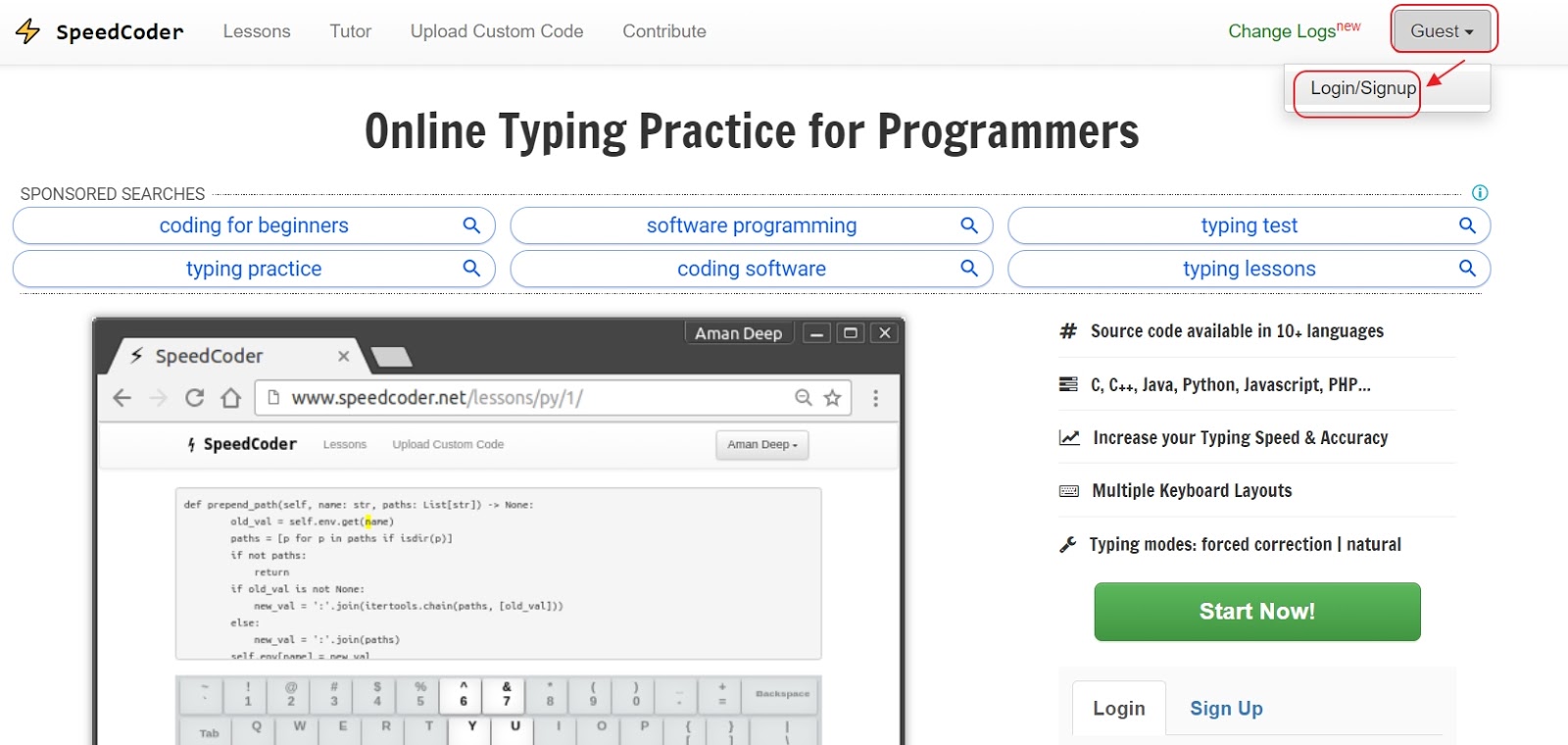Click search icon for coding for beginners

pos(471,225)
